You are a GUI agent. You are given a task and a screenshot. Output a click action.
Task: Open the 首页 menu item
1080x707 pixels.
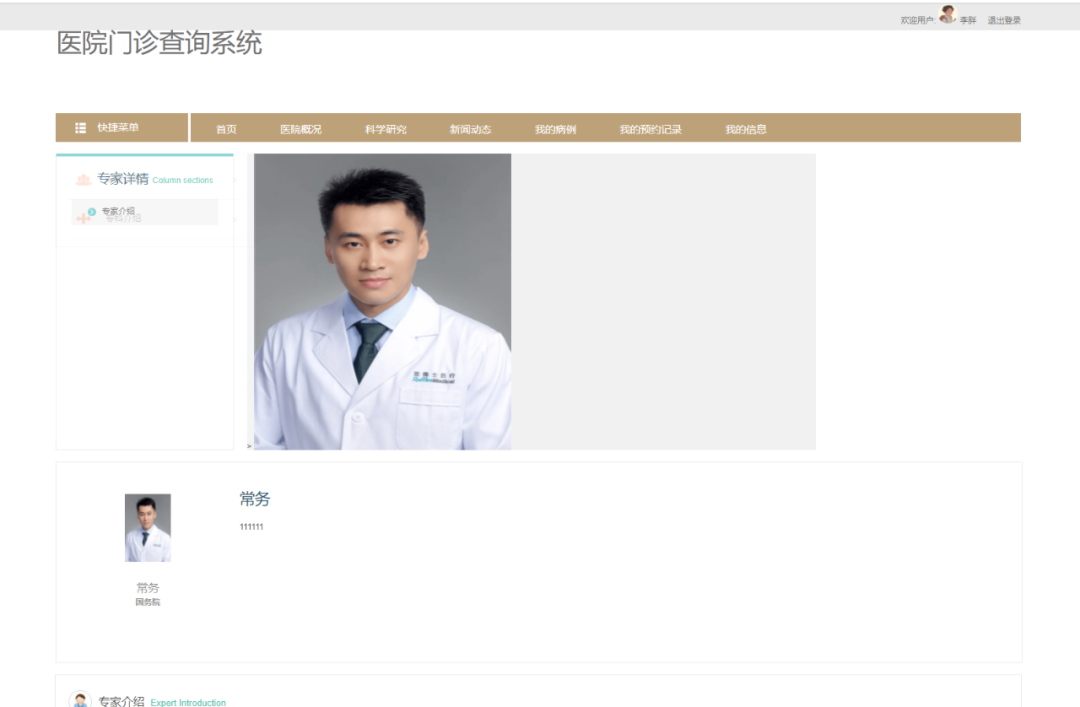[226, 129]
